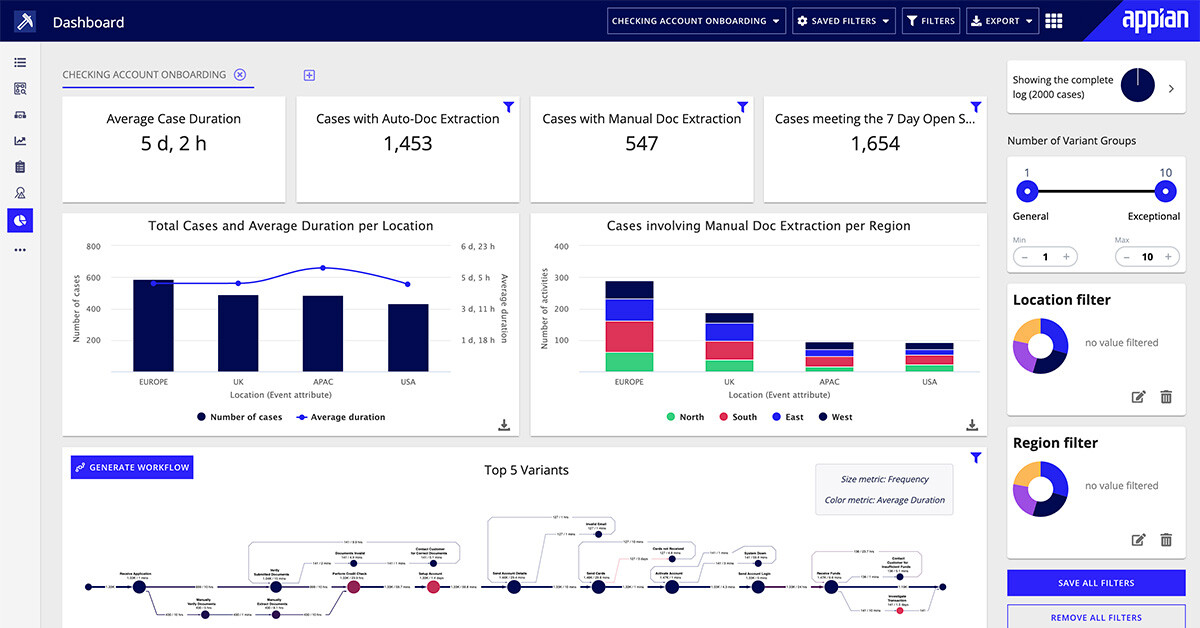
Task: Open the Dashboards pie chart sidebar icon
Action: point(20,220)
